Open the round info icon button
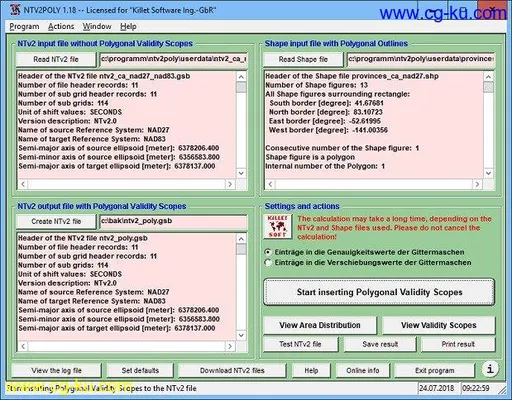This screenshot has height=400, width=512. point(490,369)
